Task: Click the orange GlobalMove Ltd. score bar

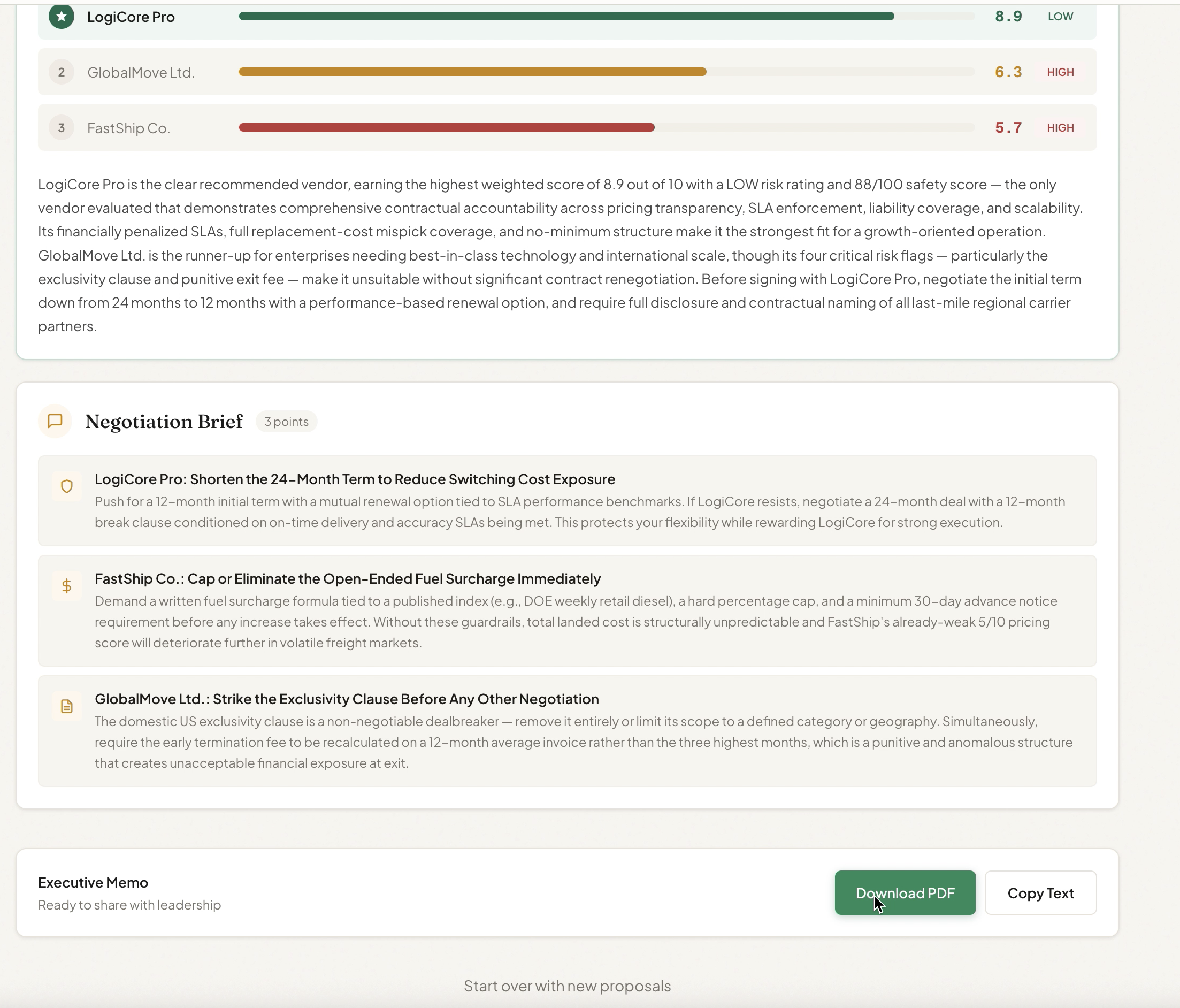Action: point(472,72)
